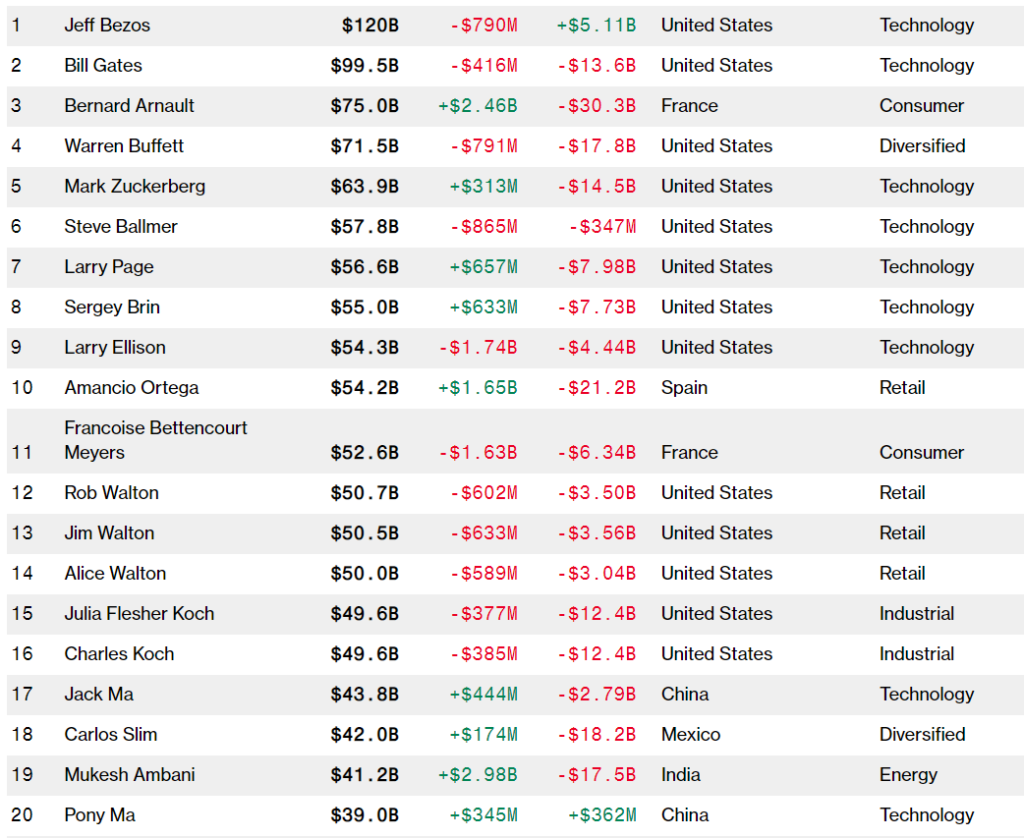Click on the name Bill Gates
Image resolution: width=1024 pixels, height=838 pixels.
(103, 65)
